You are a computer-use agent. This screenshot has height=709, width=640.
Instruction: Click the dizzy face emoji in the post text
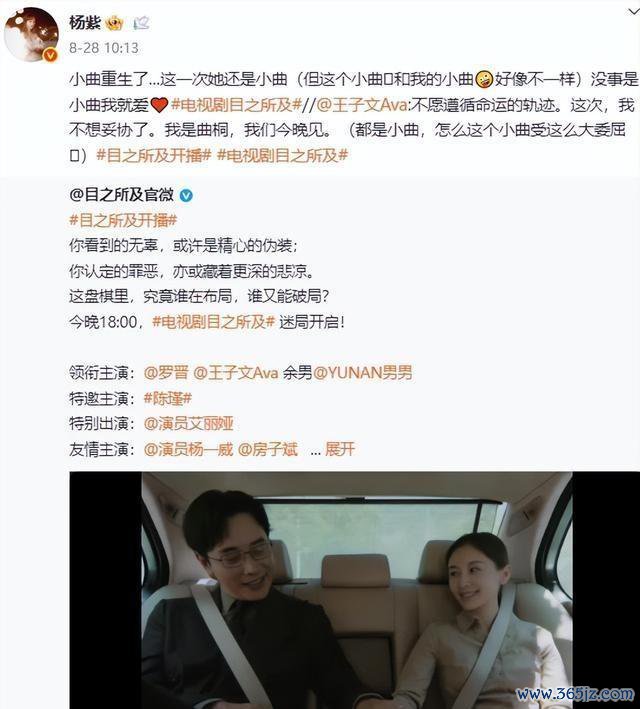click(484, 80)
